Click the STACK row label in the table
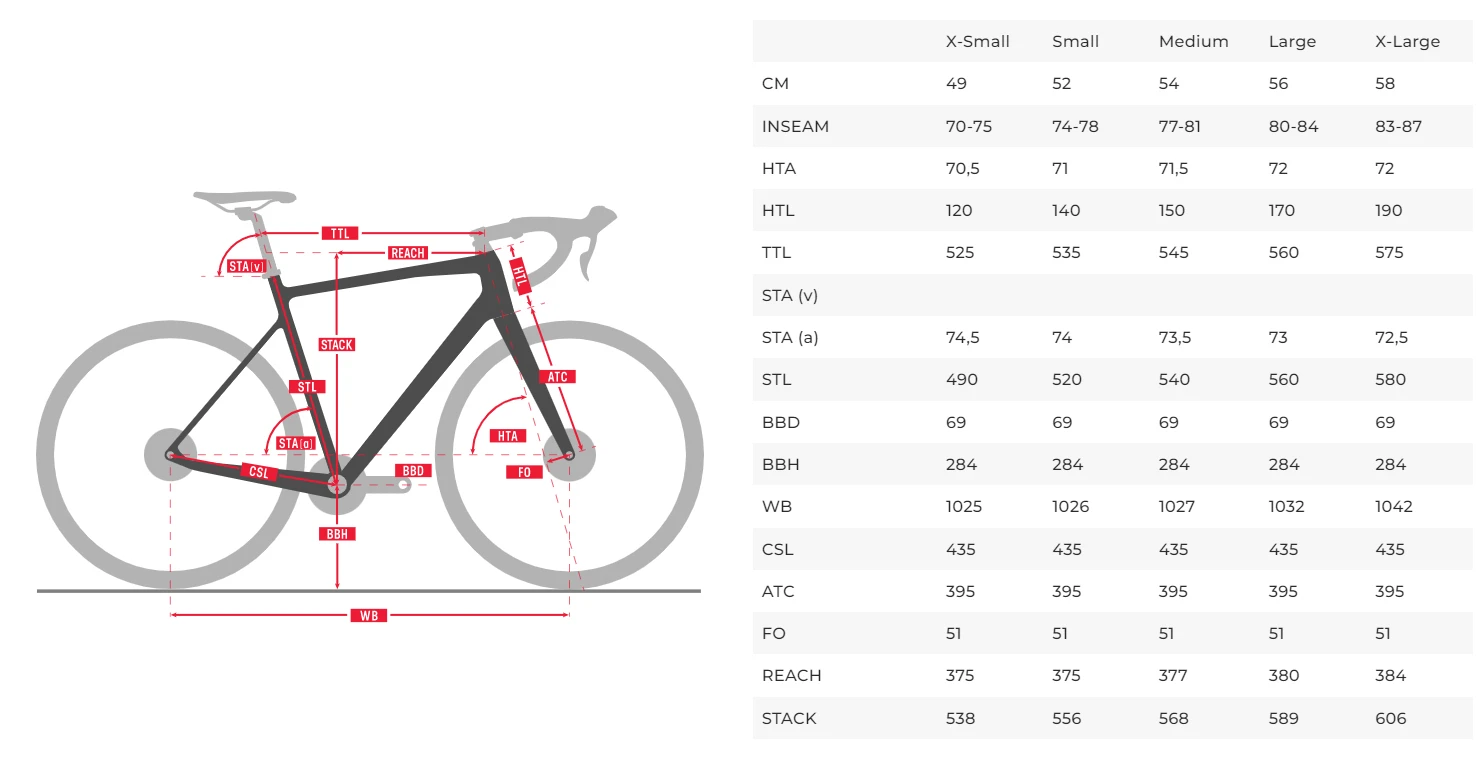Image resolution: width=1480 pixels, height=759 pixels. click(x=789, y=719)
